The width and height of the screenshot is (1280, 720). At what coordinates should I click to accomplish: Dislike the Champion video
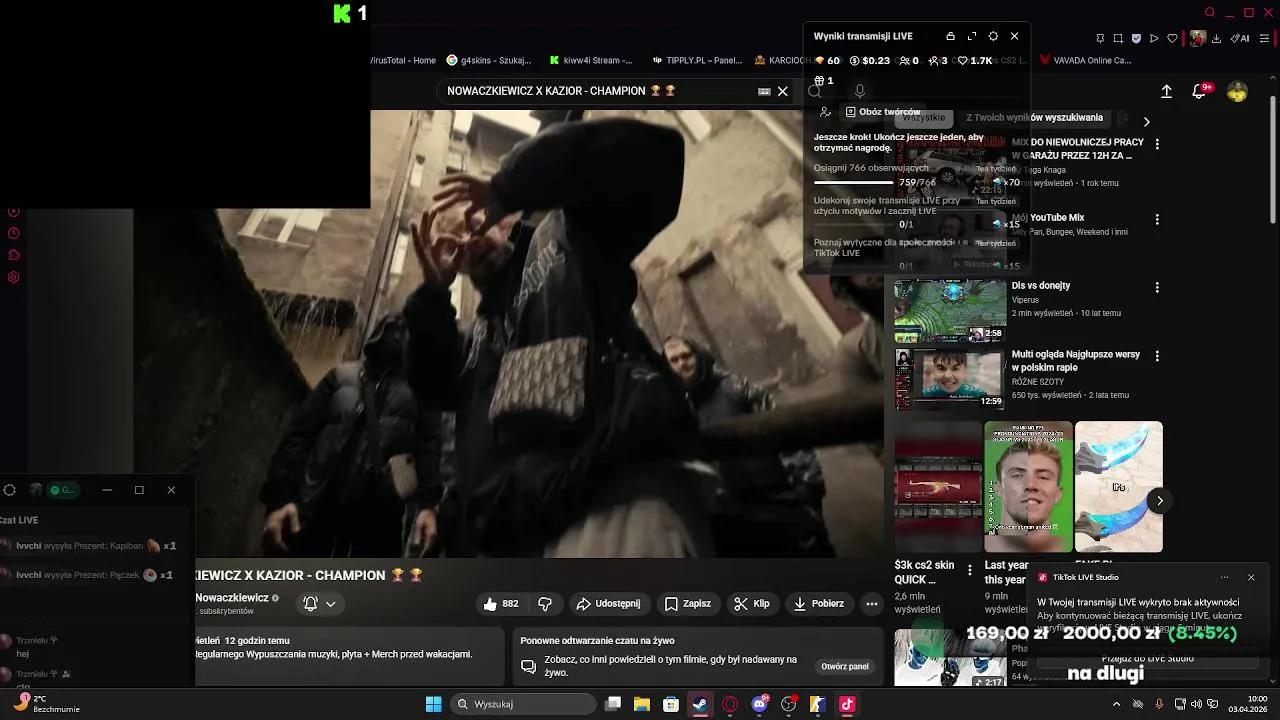point(545,604)
